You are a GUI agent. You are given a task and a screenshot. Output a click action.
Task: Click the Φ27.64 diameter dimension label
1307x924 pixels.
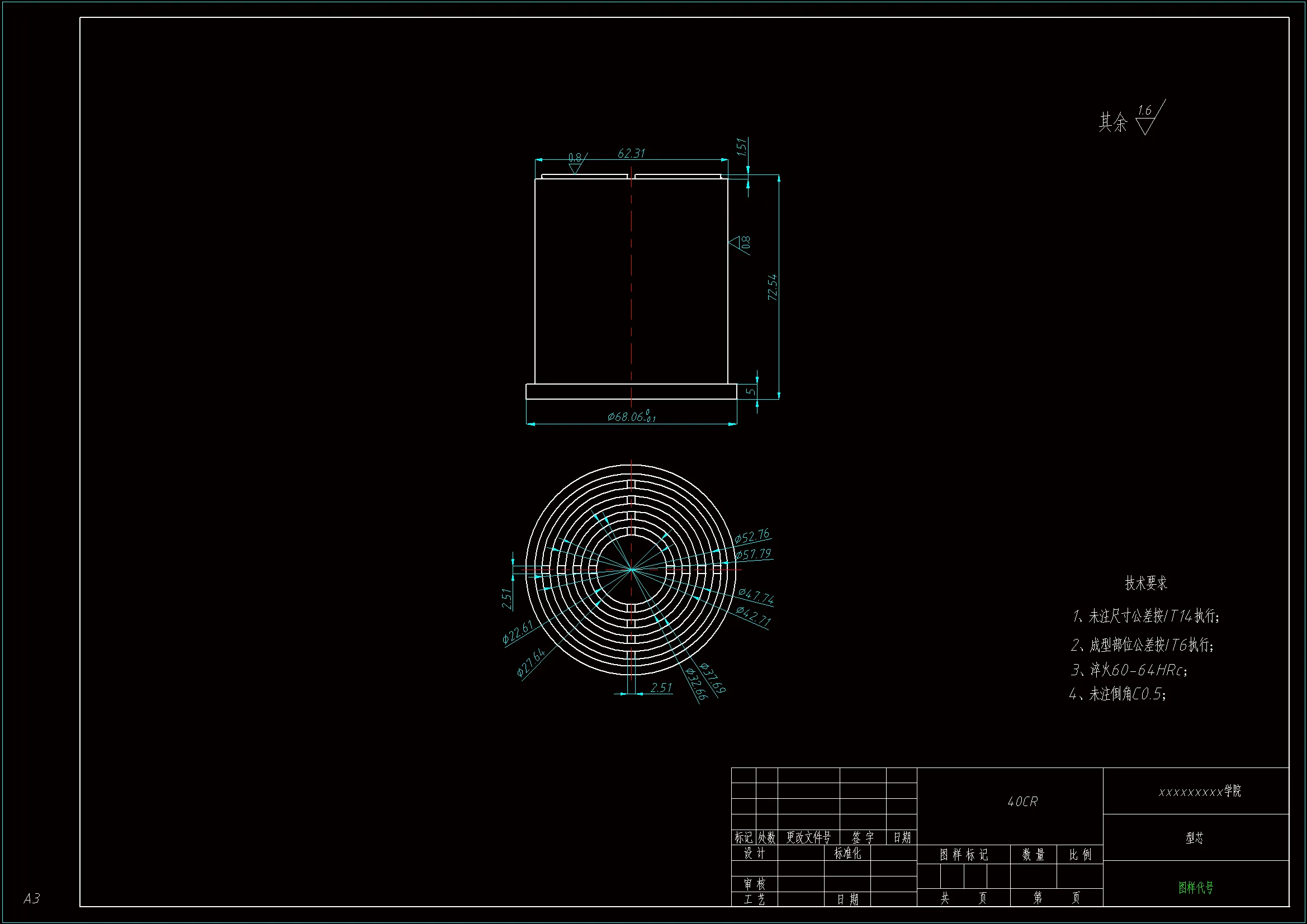(531, 662)
